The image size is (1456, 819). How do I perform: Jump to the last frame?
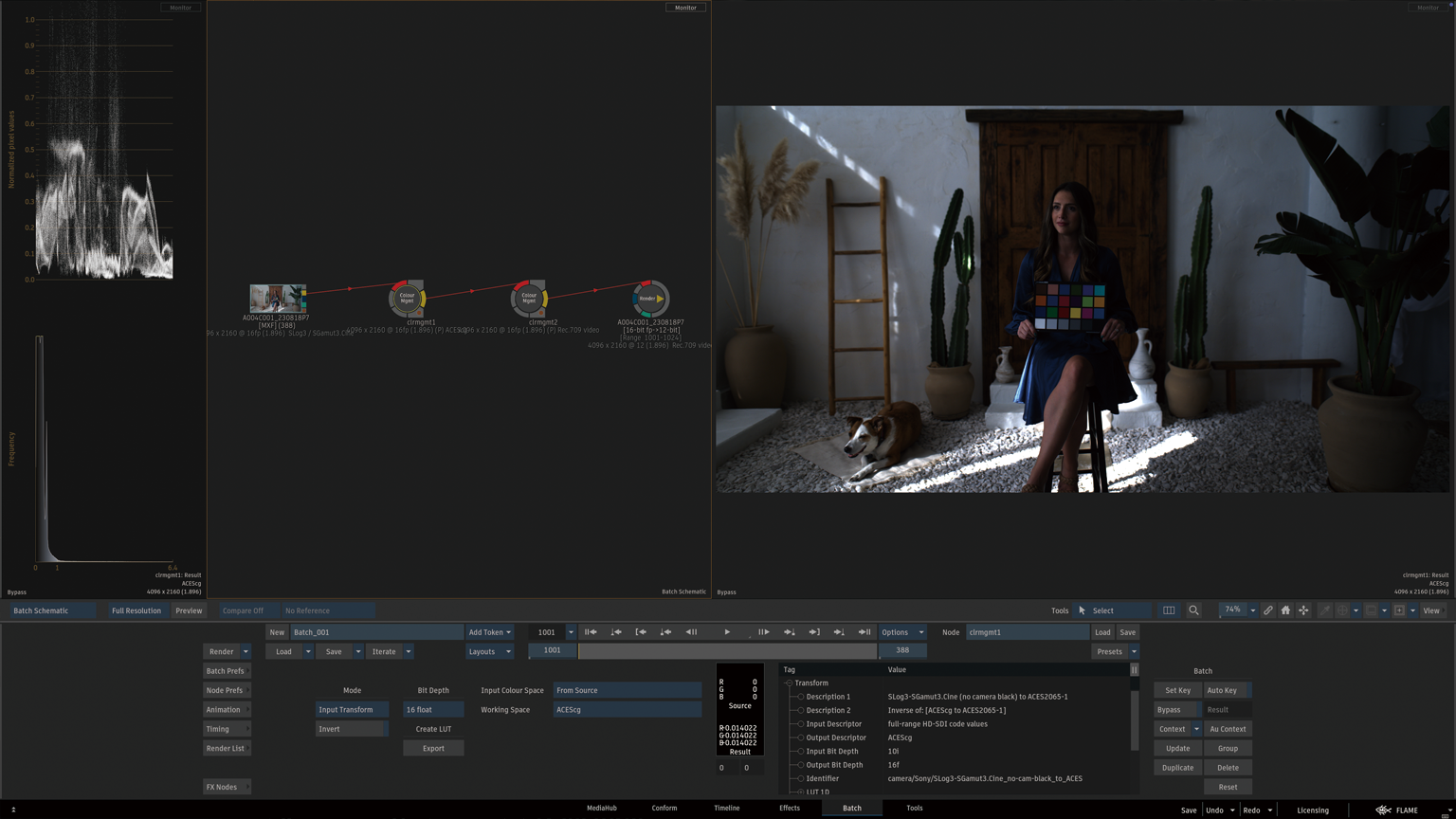(x=864, y=632)
